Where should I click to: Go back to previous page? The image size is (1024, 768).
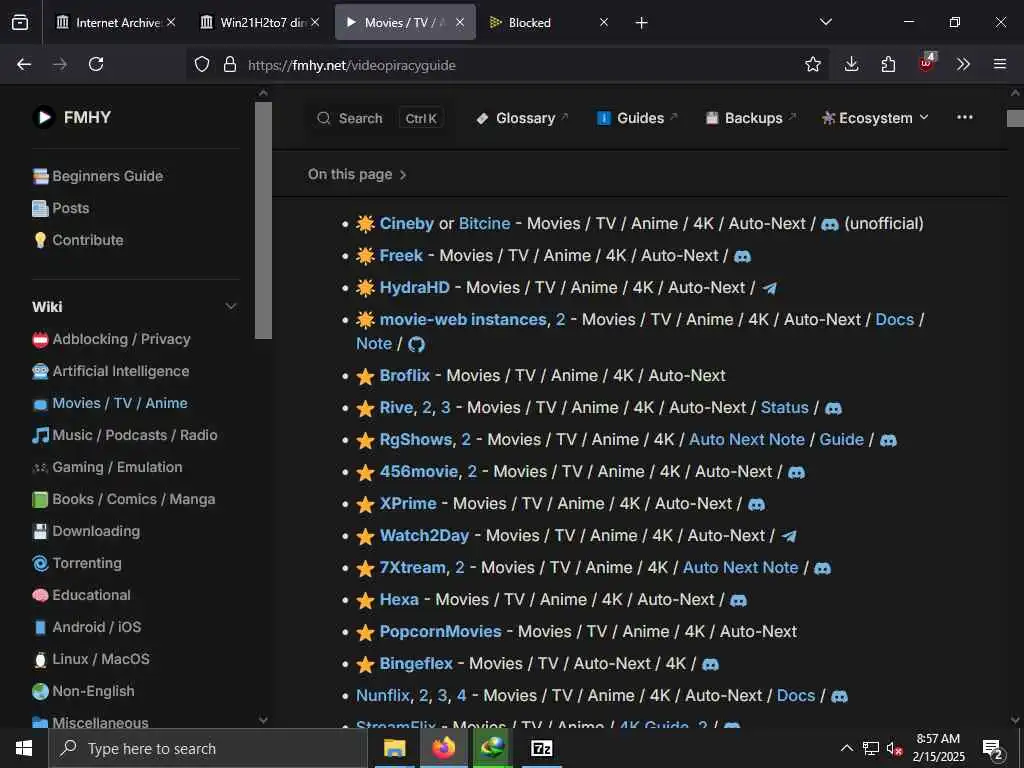(24, 64)
